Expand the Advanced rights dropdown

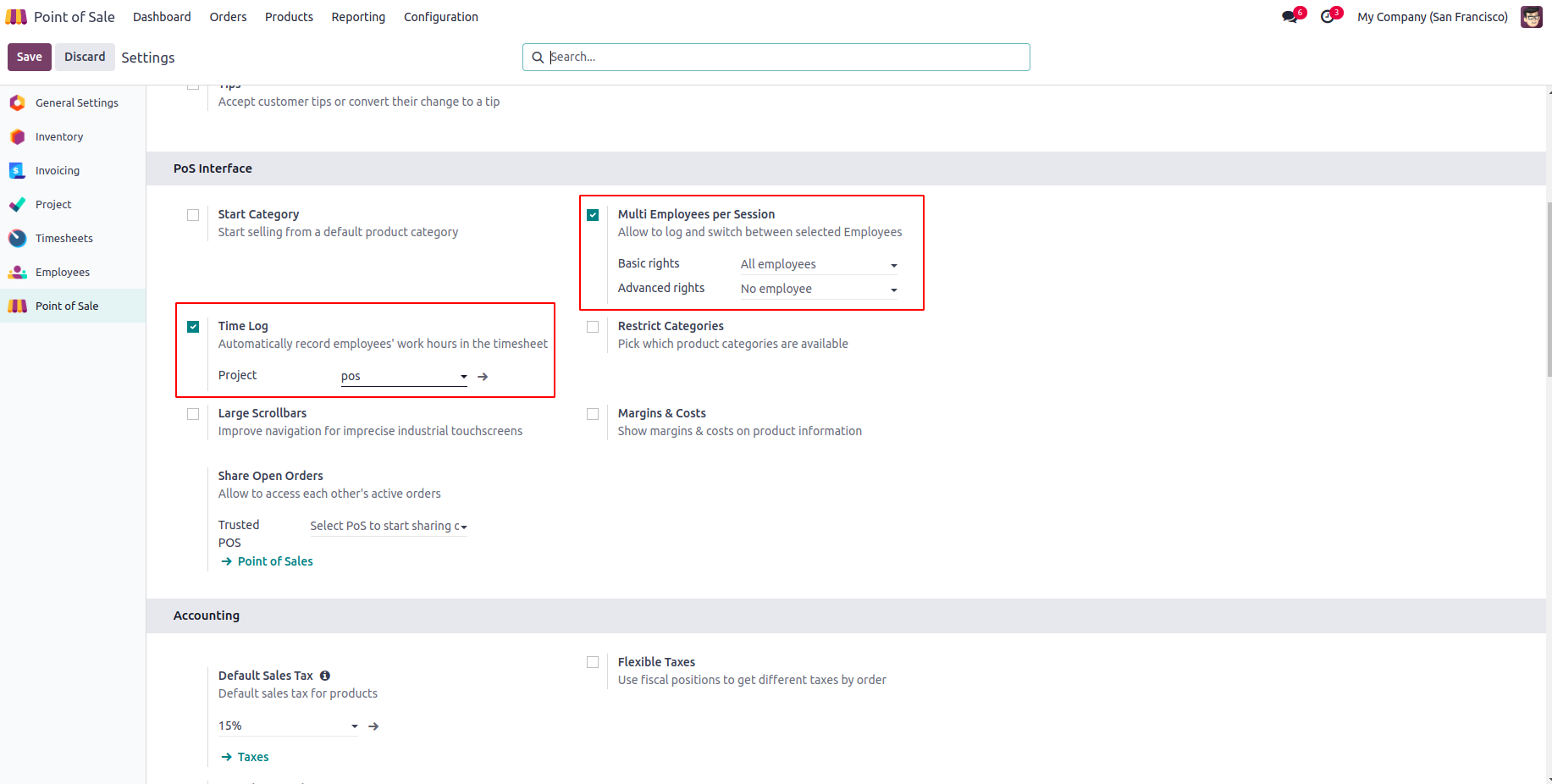point(818,289)
